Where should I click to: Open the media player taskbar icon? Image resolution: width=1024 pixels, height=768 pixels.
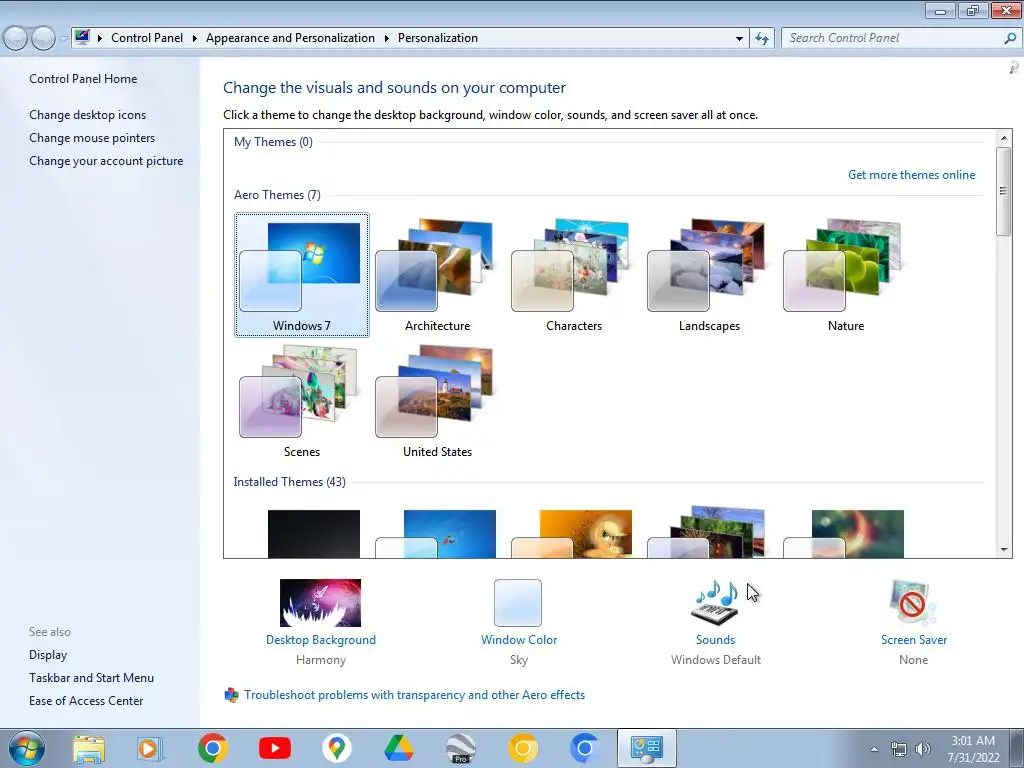[149, 748]
